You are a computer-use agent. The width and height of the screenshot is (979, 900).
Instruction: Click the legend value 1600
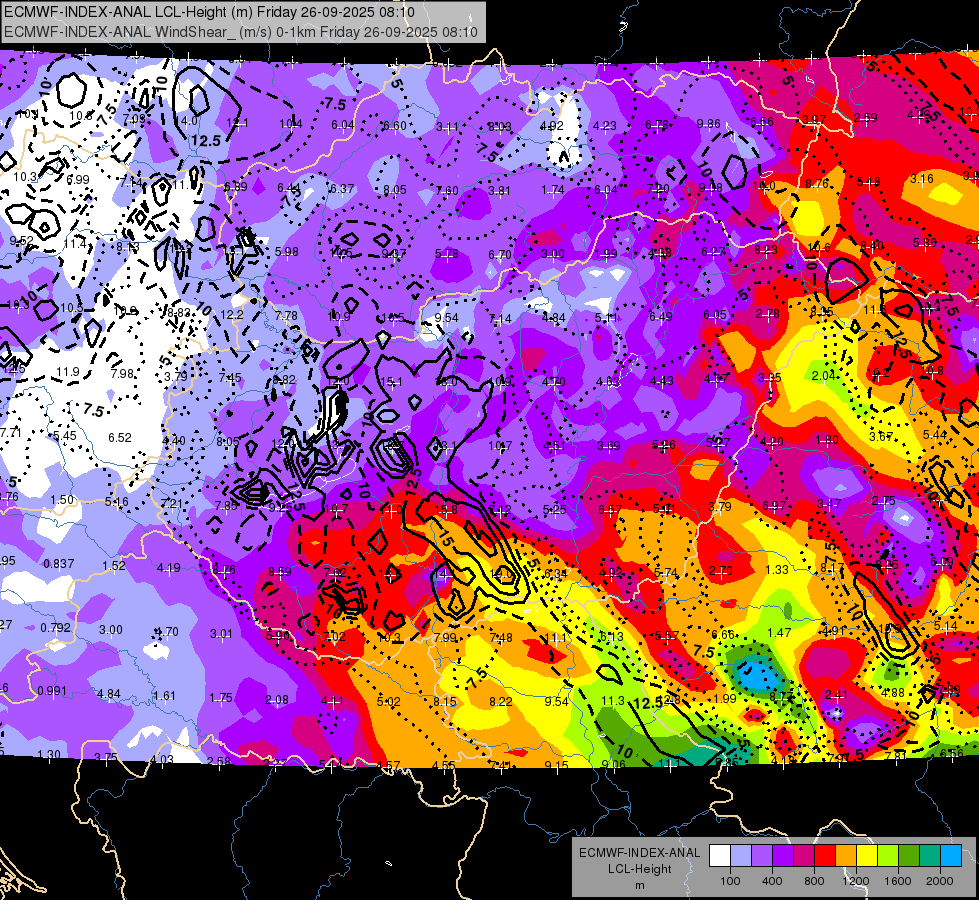click(x=897, y=881)
